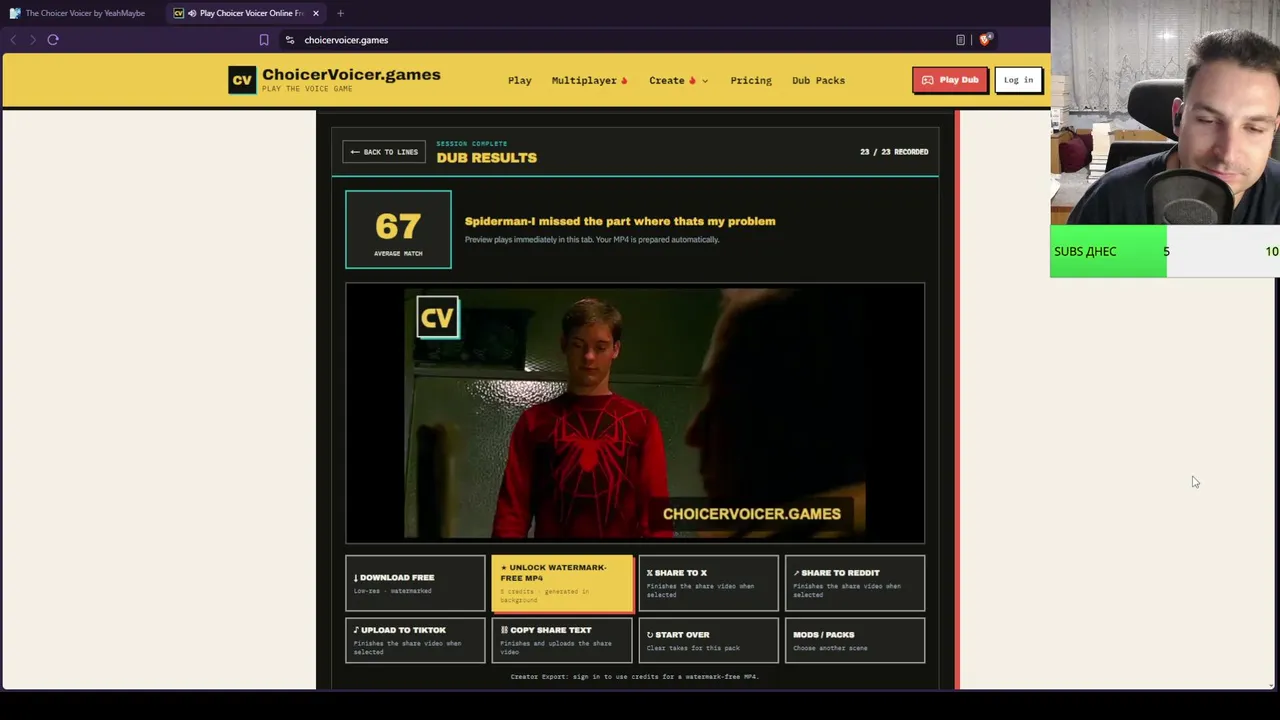This screenshot has width=1280, height=720.
Task: Click the DUB RESULTS heading
Action: pos(486,158)
